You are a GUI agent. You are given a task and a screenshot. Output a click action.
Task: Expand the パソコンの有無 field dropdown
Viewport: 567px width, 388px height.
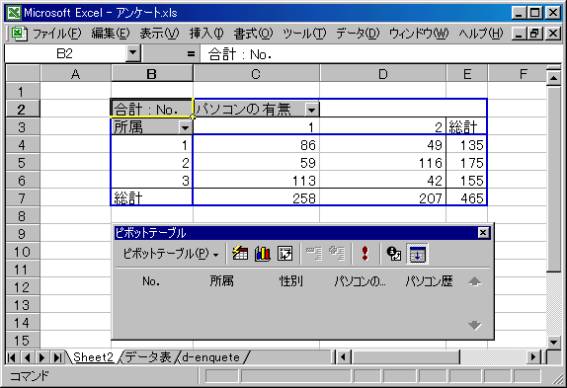(x=311, y=109)
